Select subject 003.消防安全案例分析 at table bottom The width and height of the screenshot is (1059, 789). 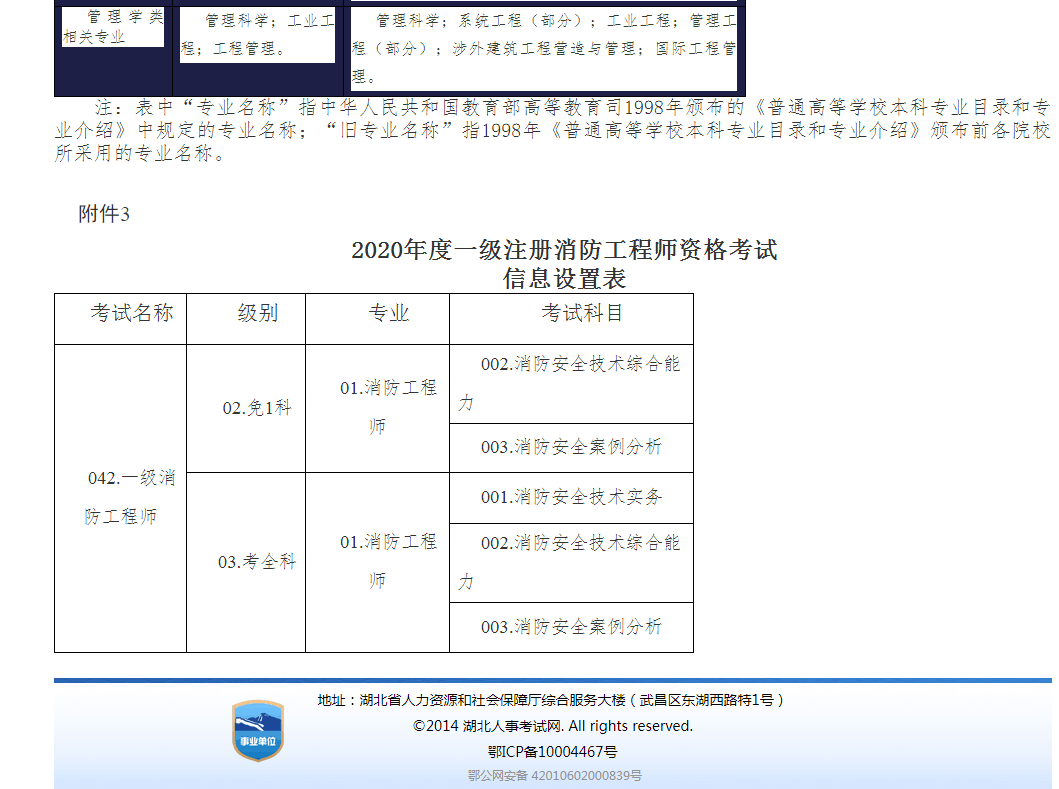pyautogui.click(x=570, y=627)
